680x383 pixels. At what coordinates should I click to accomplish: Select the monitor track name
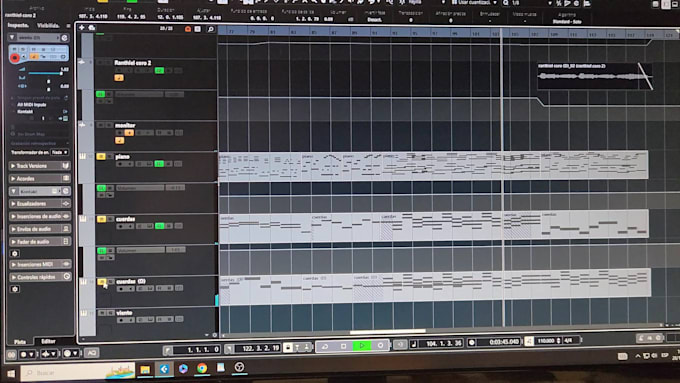pos(125,125)
